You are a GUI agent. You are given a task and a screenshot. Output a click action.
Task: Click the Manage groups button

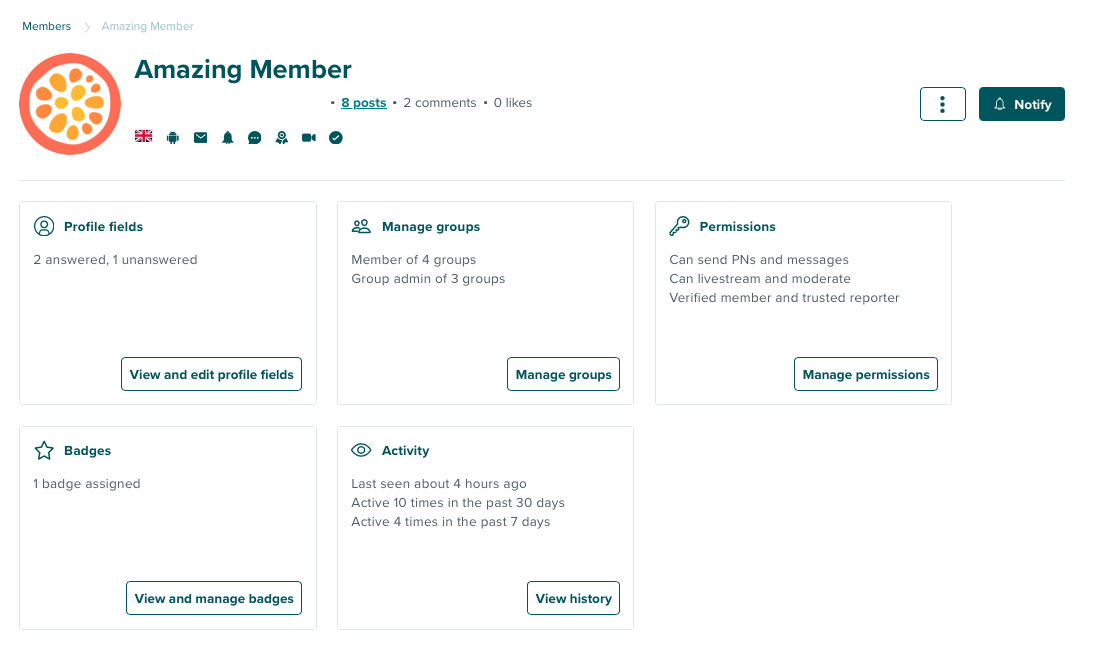click(x=563, y=374)
